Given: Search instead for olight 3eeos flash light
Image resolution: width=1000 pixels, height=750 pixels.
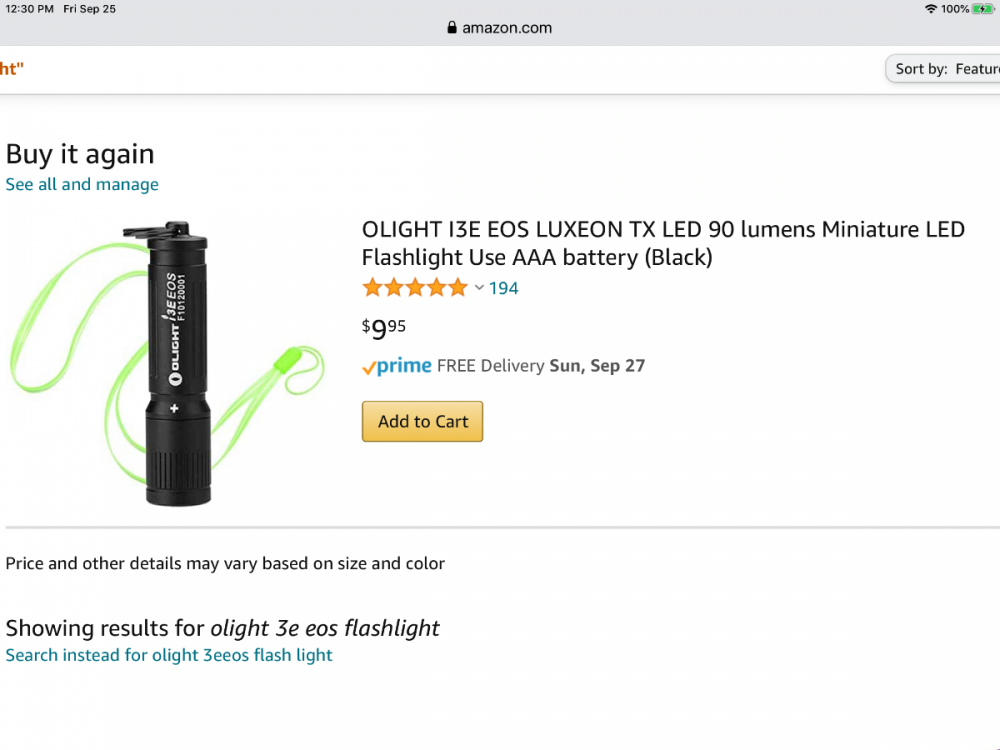Looking at the screenshot, I should (169, 655).
